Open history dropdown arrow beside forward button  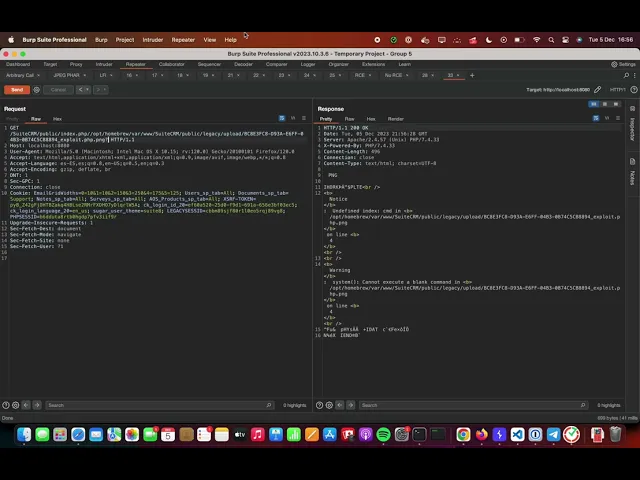(105, 90)
